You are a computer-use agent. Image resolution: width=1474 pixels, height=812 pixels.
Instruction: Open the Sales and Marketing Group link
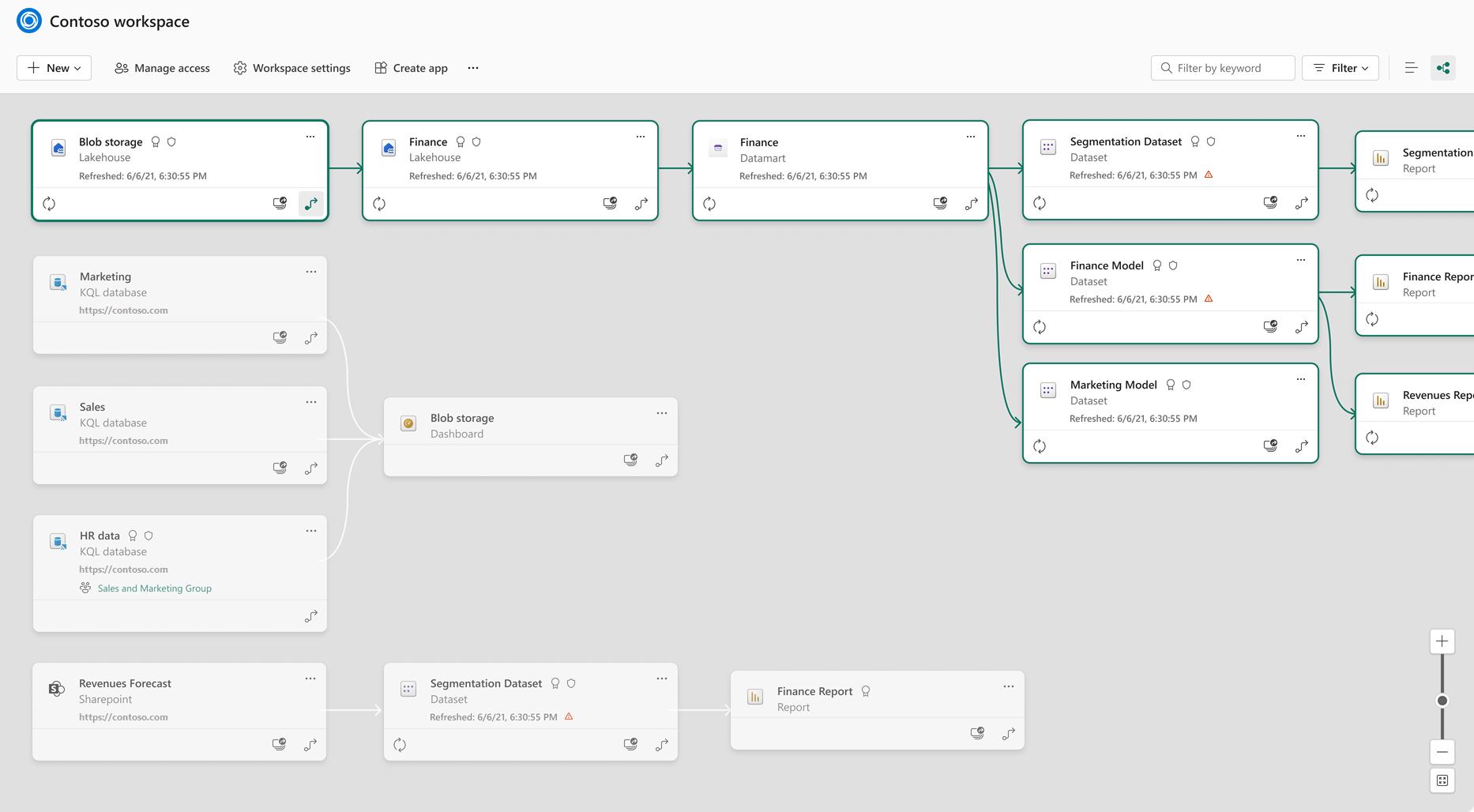click(155, 588)
